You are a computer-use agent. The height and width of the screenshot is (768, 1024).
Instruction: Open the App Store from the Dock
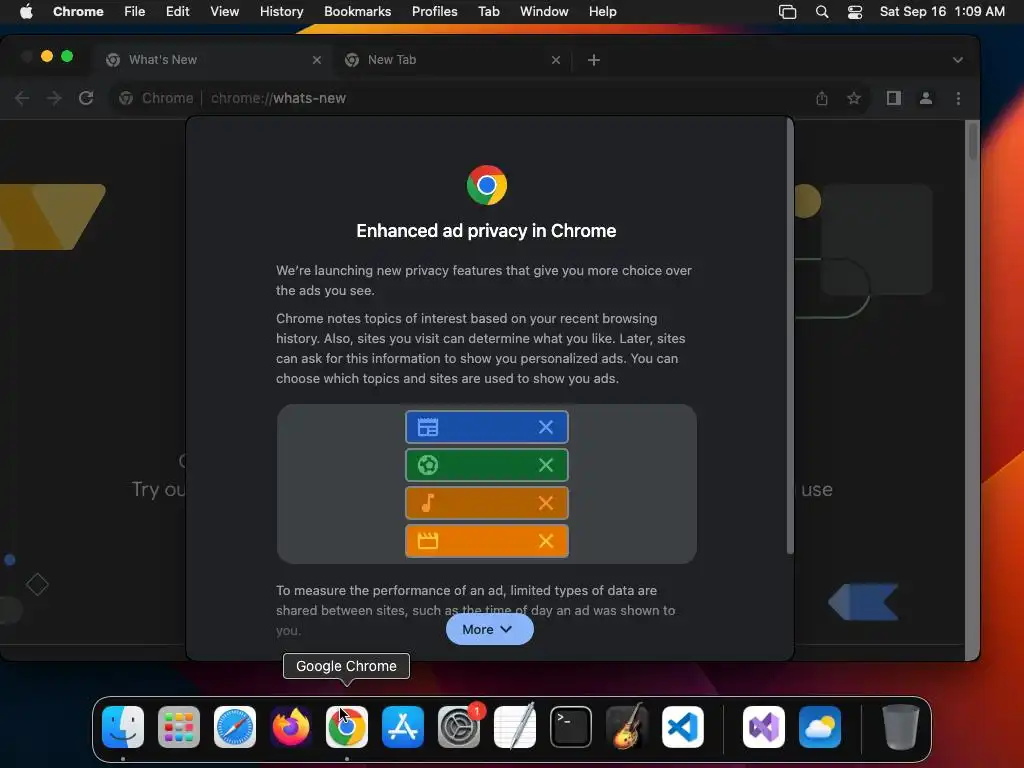pos(403,726)
